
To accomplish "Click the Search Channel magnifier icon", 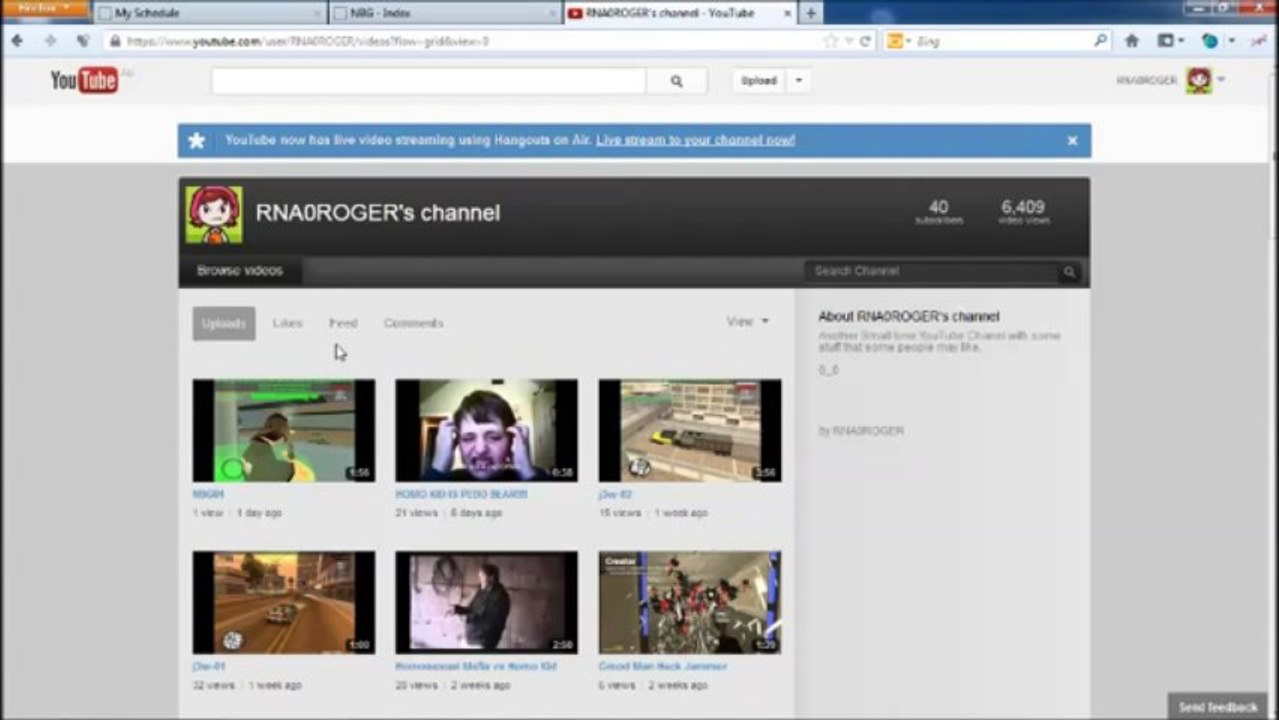I will [1069, 272].
